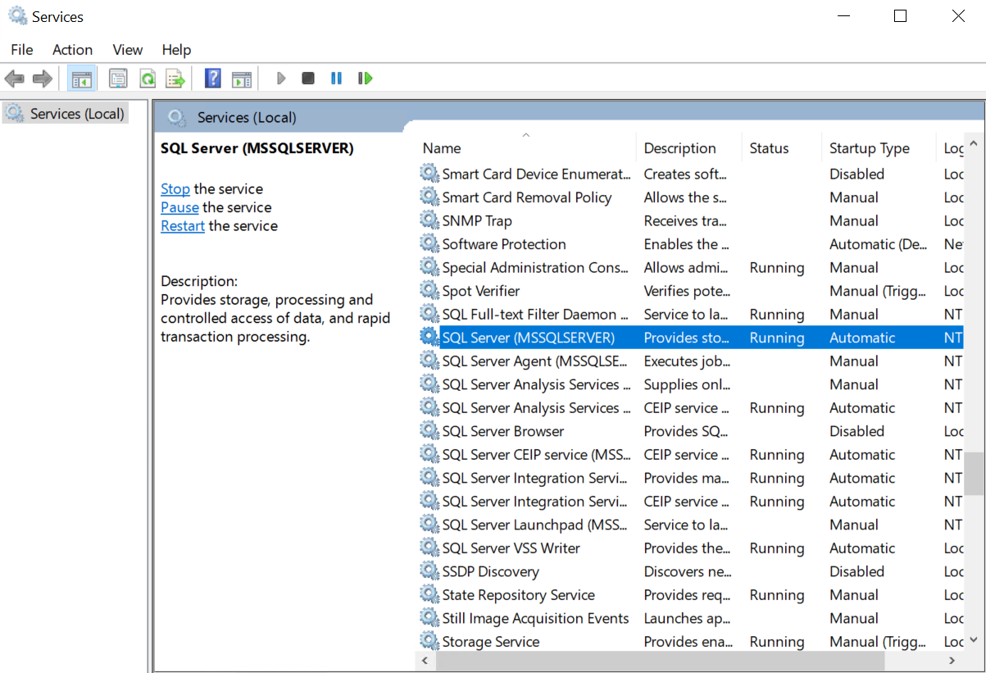Select the SQL Server VSS Writer service
Image resolution: width=987 pixels, height=674 pixels.
click(691, 548)
